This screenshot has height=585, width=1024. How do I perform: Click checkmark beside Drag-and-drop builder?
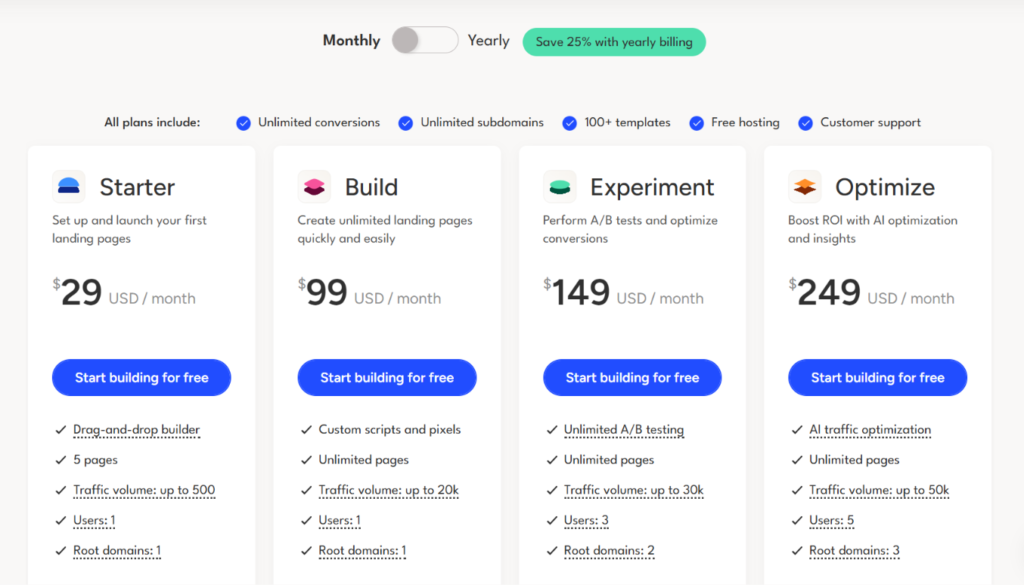pos(61,430)
